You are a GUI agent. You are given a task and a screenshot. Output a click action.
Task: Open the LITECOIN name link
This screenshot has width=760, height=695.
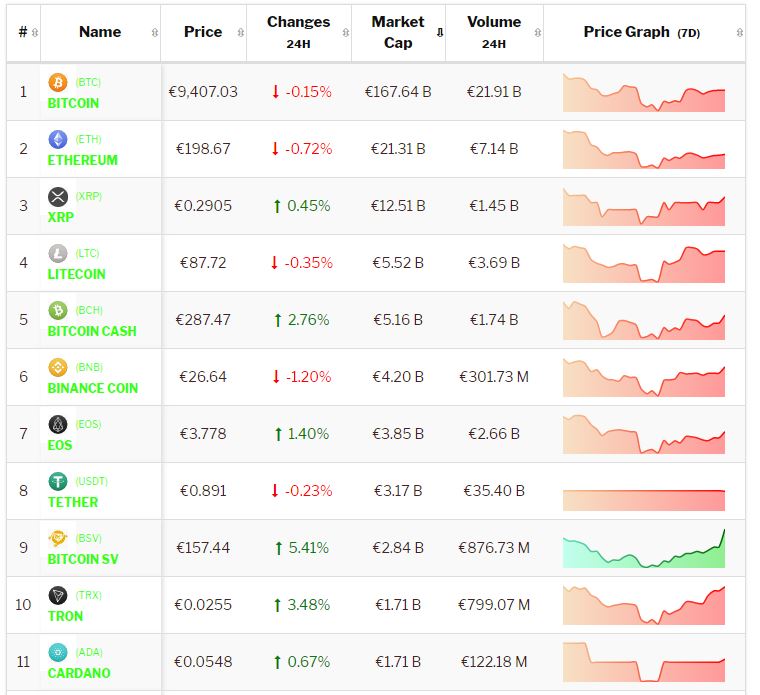[76, 274]
